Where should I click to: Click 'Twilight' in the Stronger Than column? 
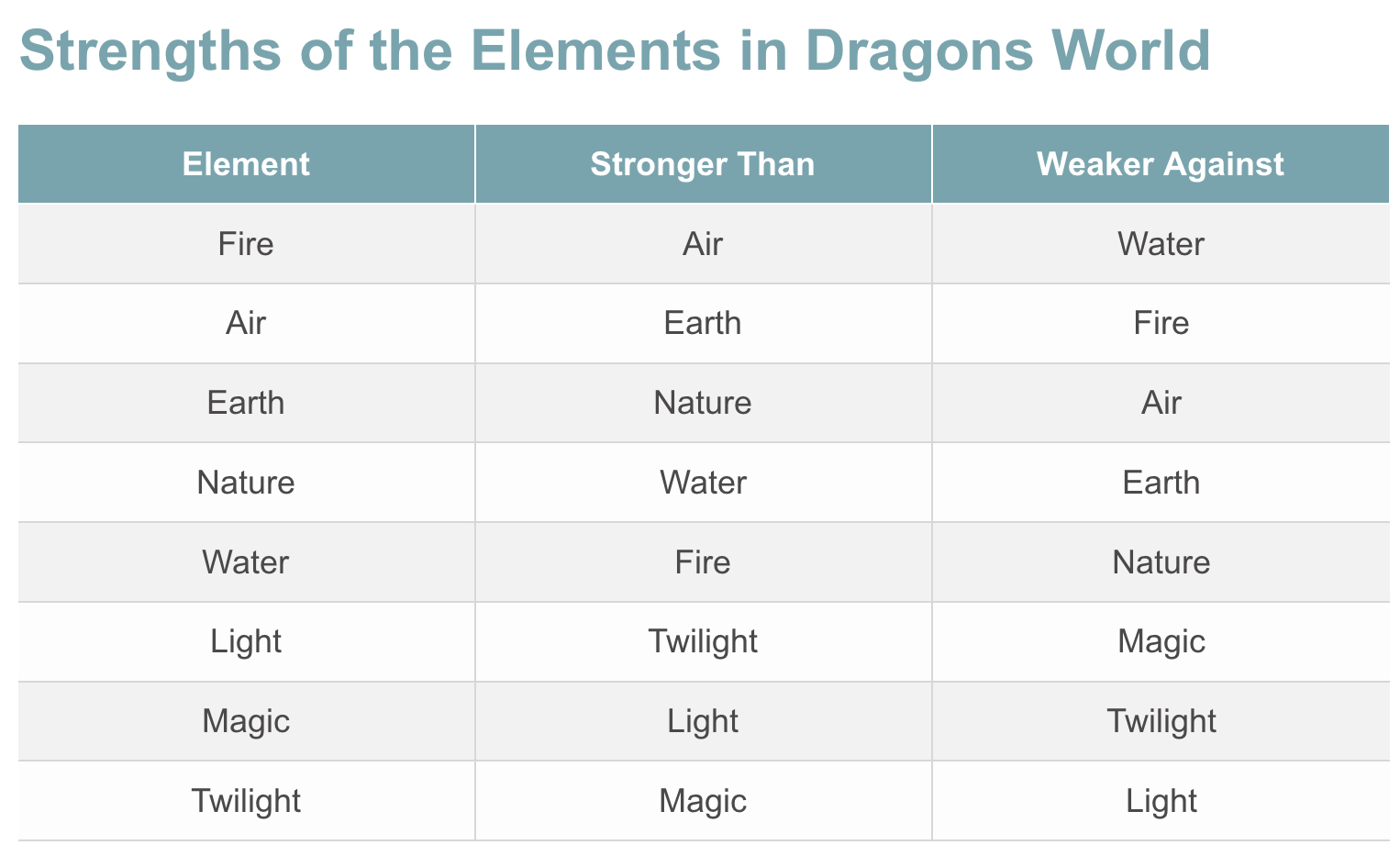[x=703, y=641]
